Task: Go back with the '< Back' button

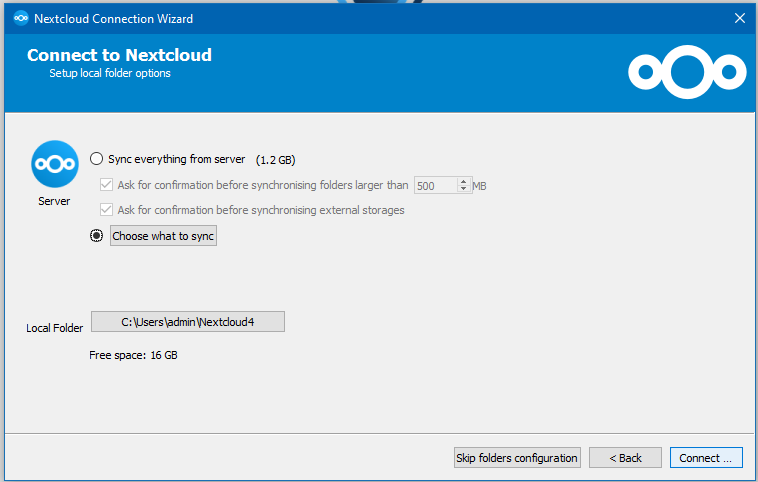Action: [624, 457]
